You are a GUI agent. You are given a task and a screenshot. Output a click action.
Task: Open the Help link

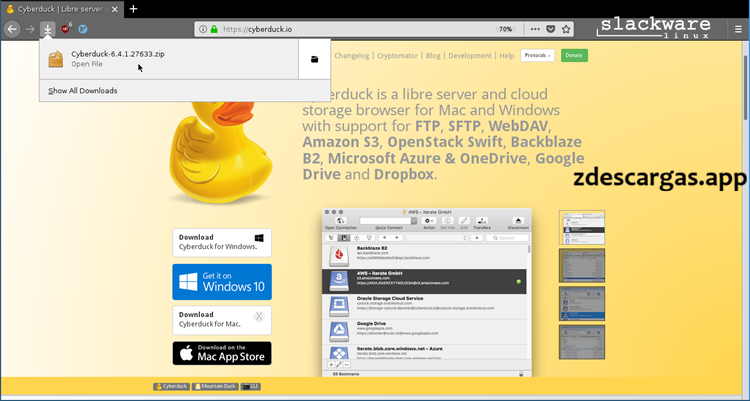(507, 56)
